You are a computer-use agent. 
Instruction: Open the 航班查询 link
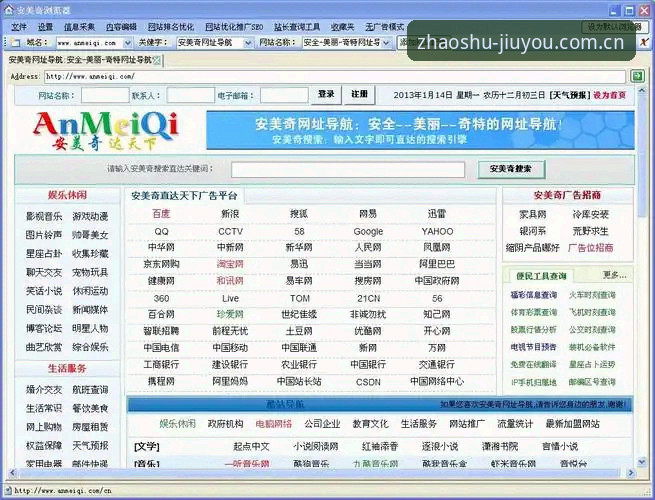[x=90, y=390]
